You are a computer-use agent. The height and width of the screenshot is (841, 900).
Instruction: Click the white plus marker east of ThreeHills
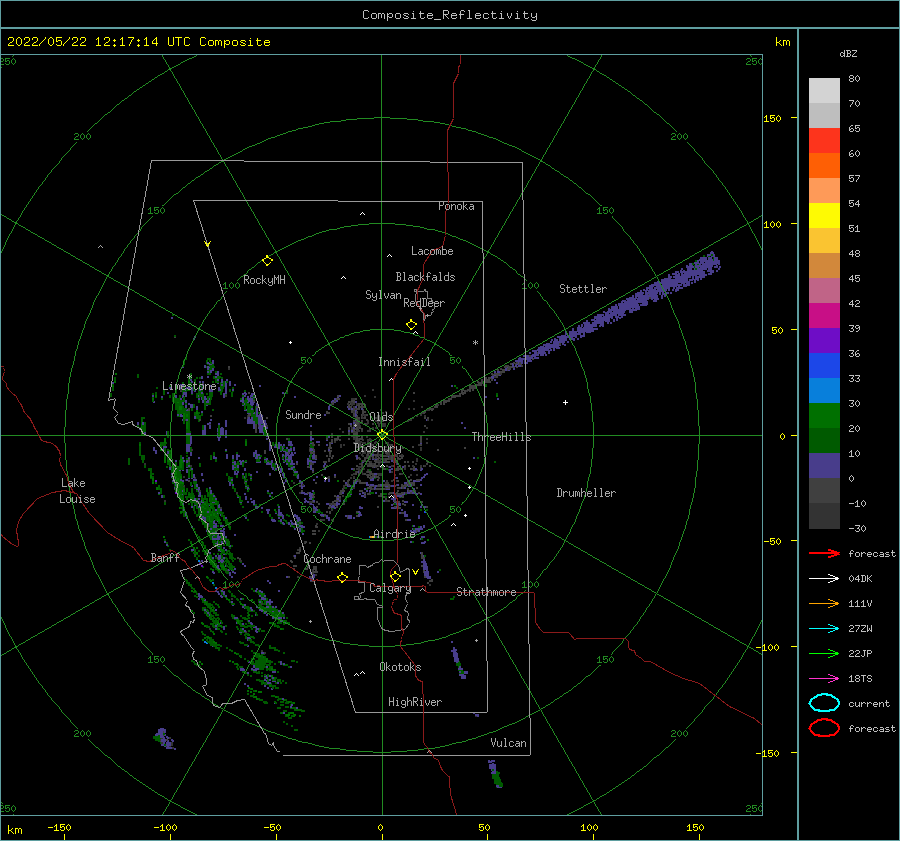565,402
